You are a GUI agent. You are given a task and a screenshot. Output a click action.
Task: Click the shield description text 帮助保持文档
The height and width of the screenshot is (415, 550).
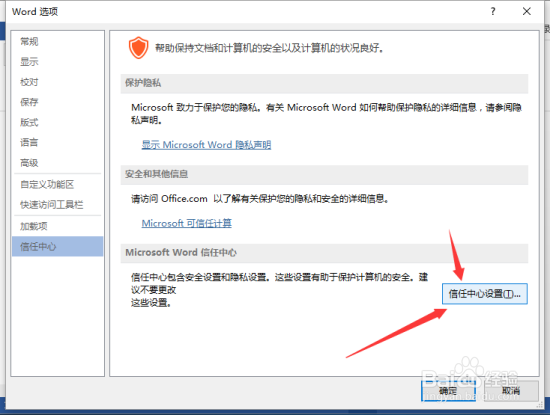point(269,48)
